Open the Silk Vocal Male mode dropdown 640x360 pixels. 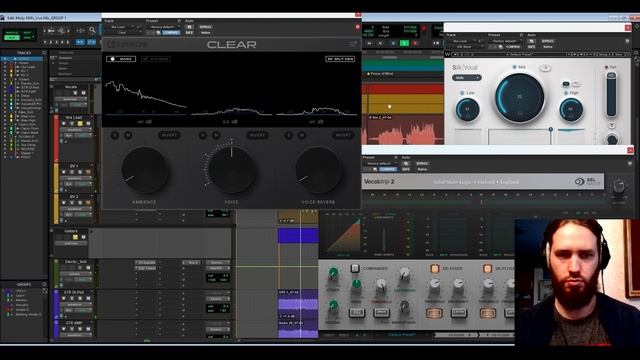(x=467, y=78)
